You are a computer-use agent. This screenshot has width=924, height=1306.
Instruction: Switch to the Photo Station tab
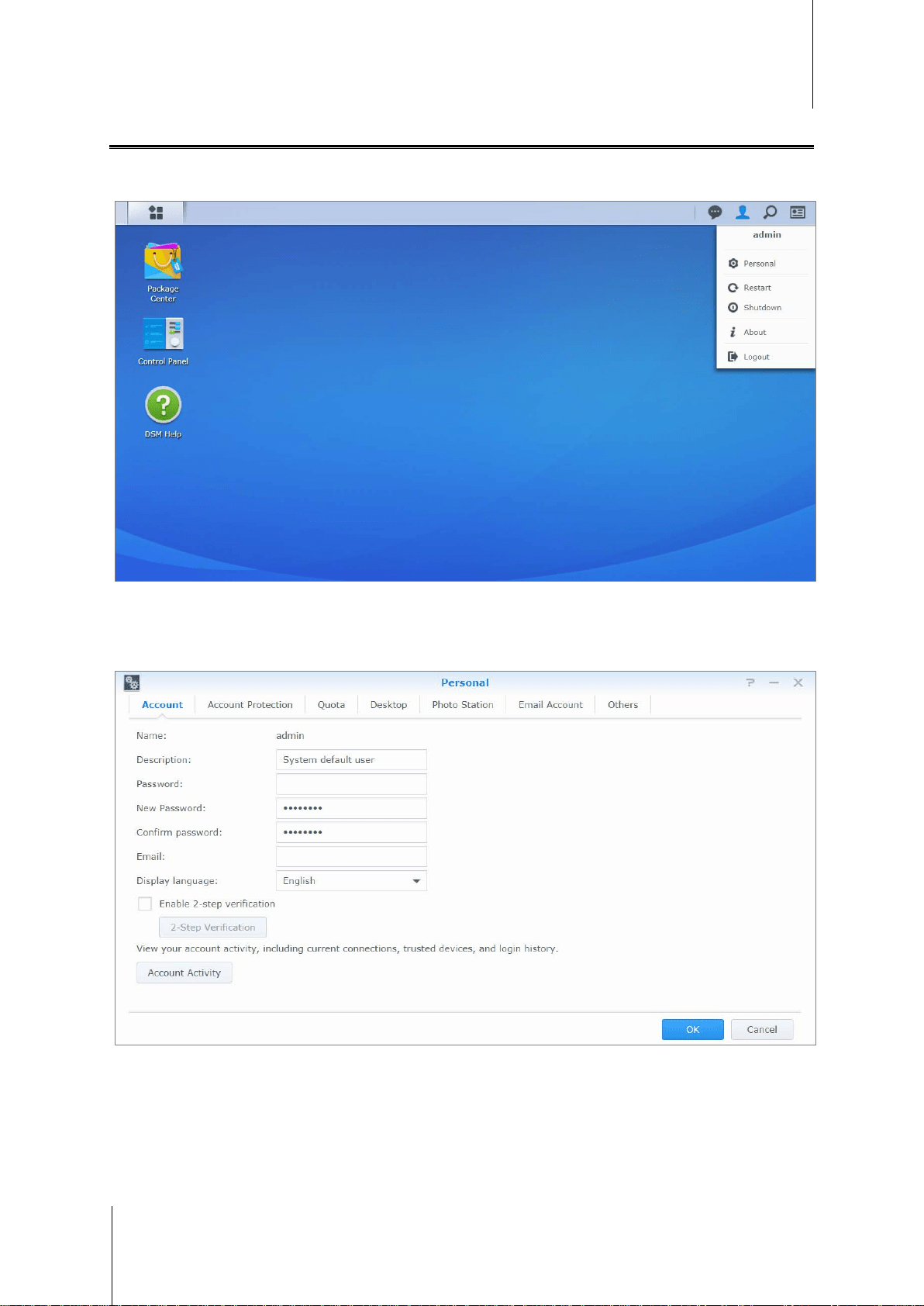pos(463,705)
